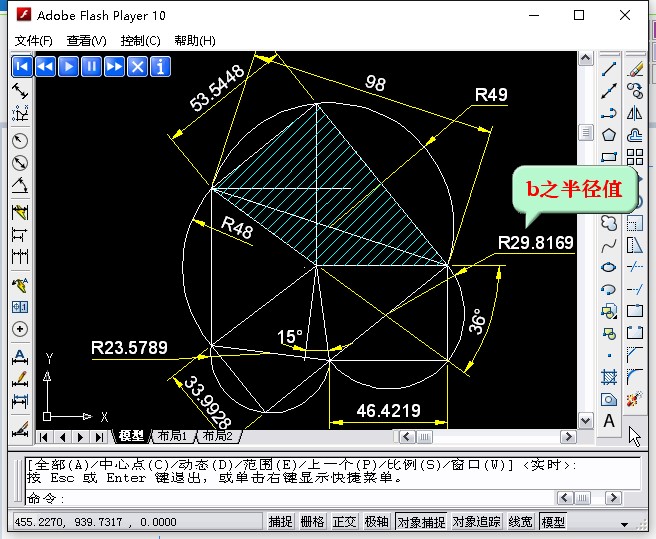Image resolution: width=656 pixels, height=539 pixels.
Task: Toggle 捕捉 snap mode in status bar
Action: tap(280, 522)
